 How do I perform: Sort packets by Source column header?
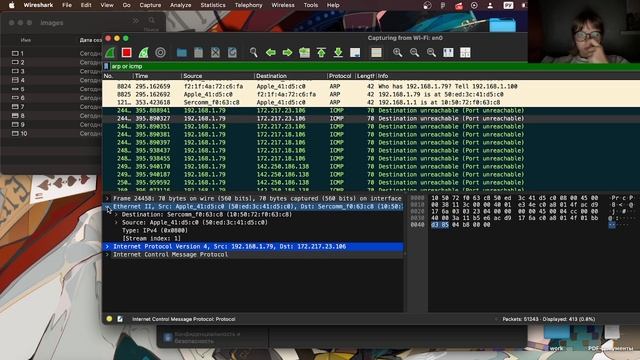218,76
